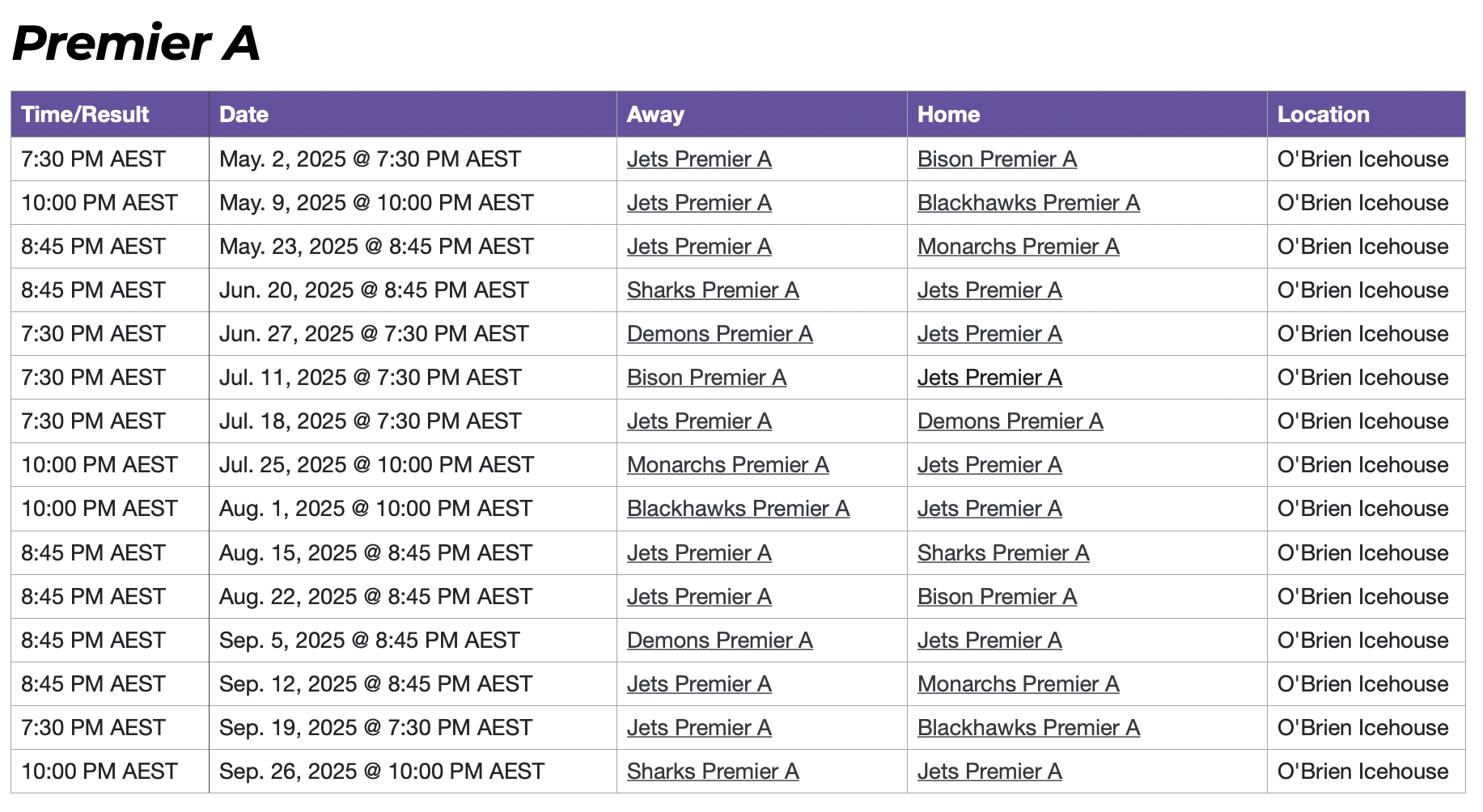Open Bison Premier A home link for May 2
This screenshot has width=1483, height=812.
pos(997,159)
